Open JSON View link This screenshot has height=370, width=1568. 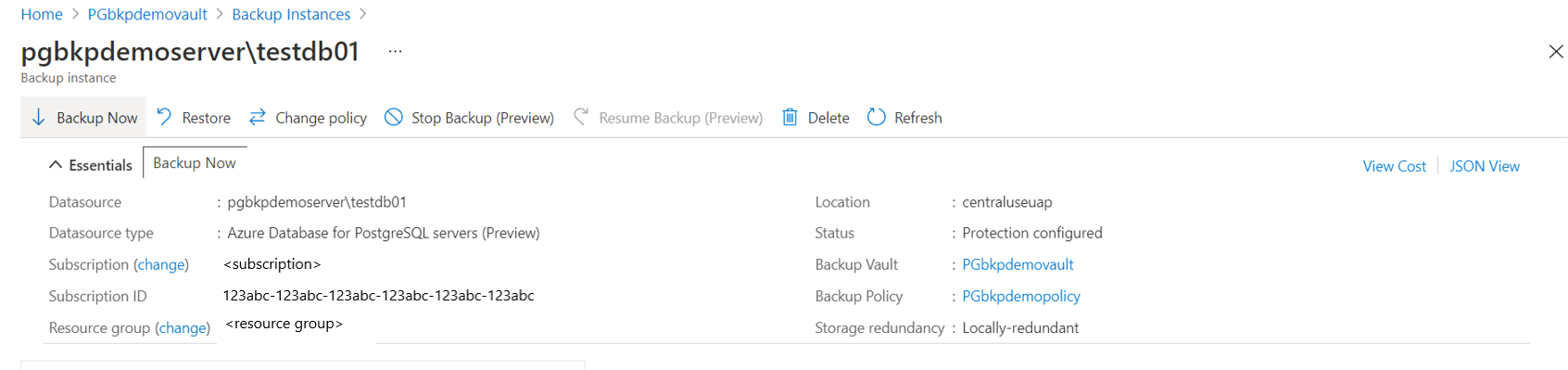[x=1485, y=166]
